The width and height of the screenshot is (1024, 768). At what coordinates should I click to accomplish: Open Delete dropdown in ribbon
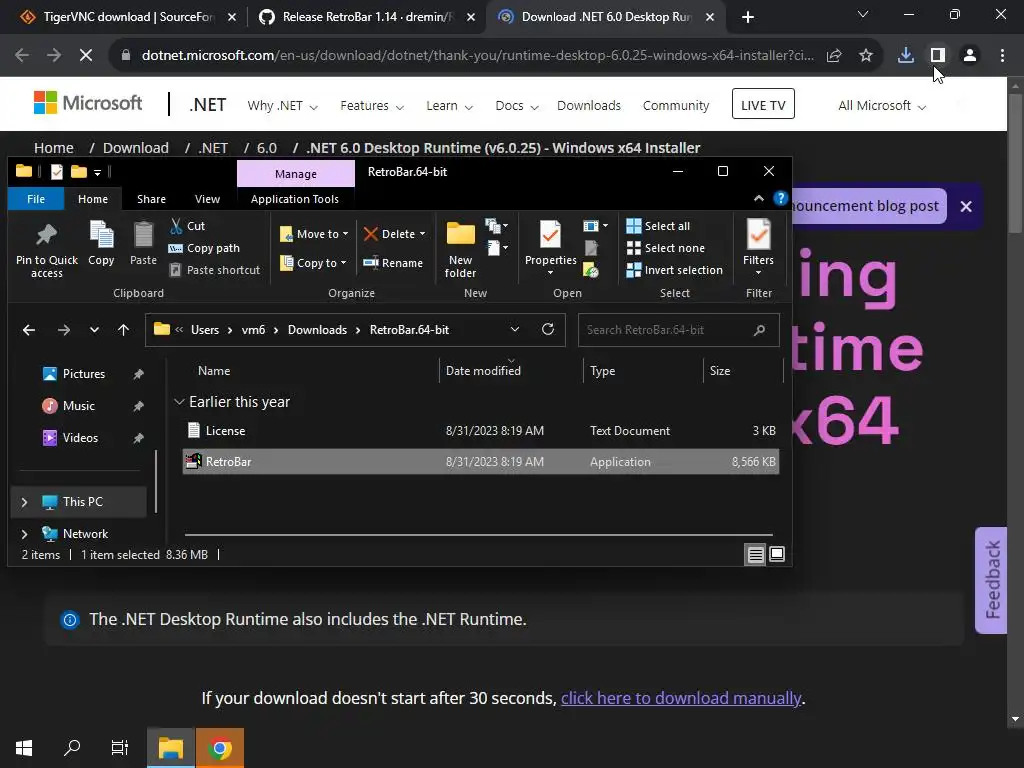[394, 234]
